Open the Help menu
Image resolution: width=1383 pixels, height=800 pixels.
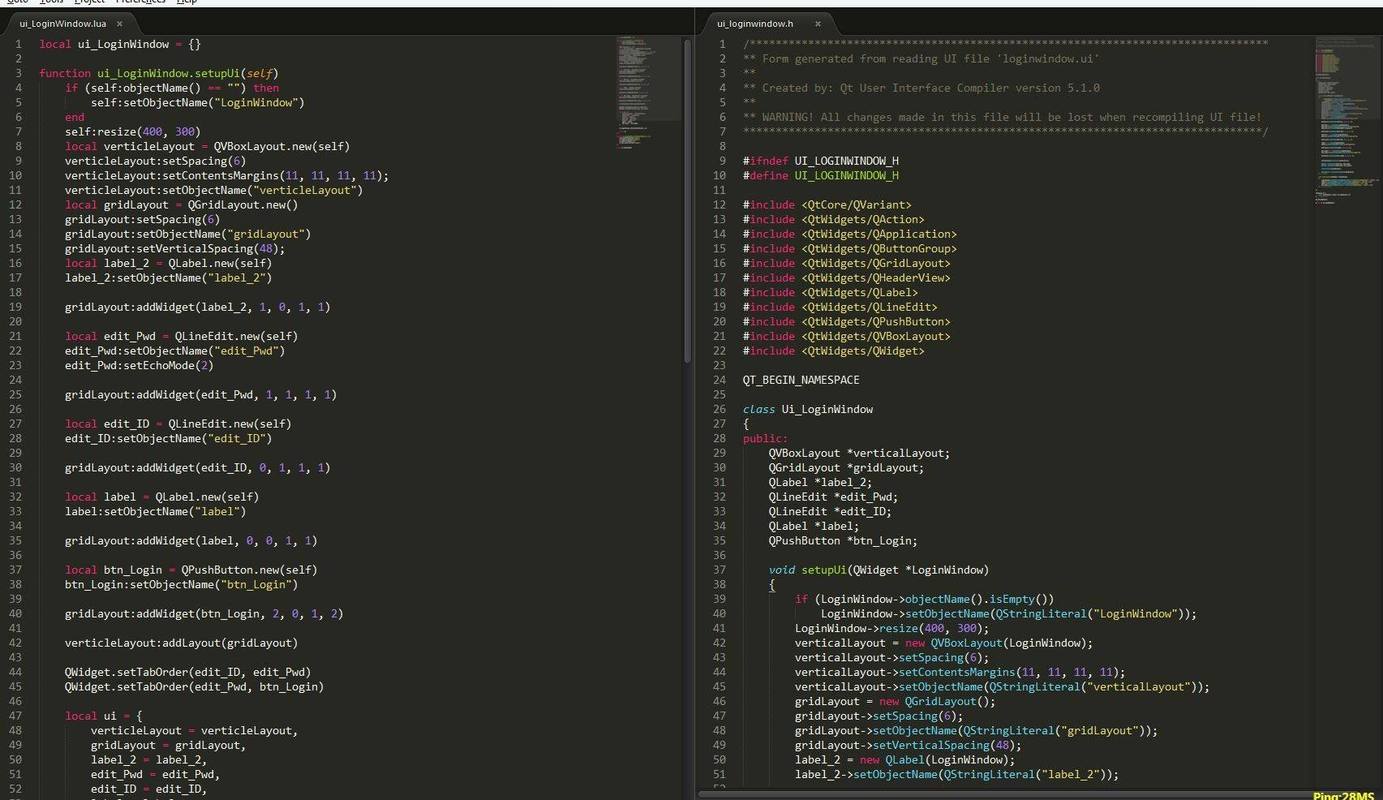coord(187,2)
